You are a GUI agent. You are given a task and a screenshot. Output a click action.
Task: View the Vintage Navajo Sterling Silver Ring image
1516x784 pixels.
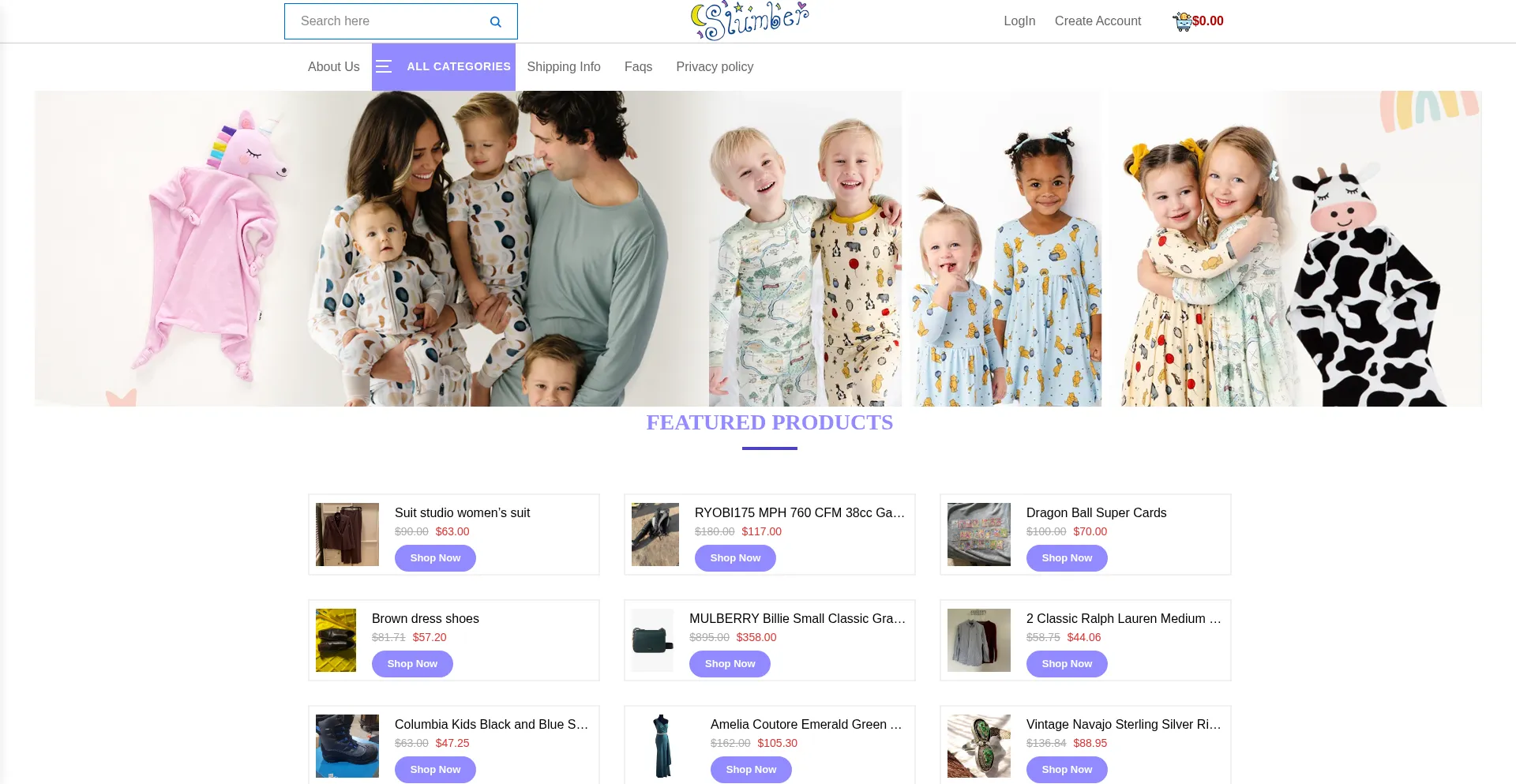click(979, 746)
